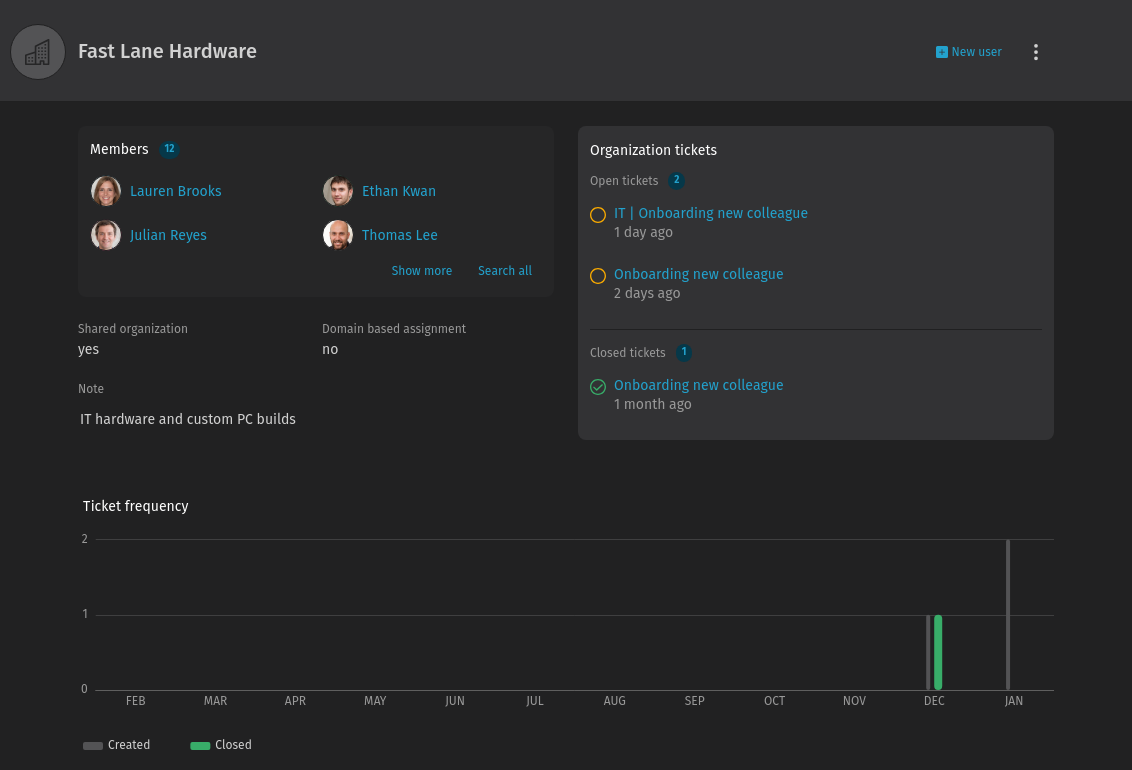The height and width of the screenshot is (770, 1132).
Task: Select the Ticket frequency section title
Action: (135, 506)
